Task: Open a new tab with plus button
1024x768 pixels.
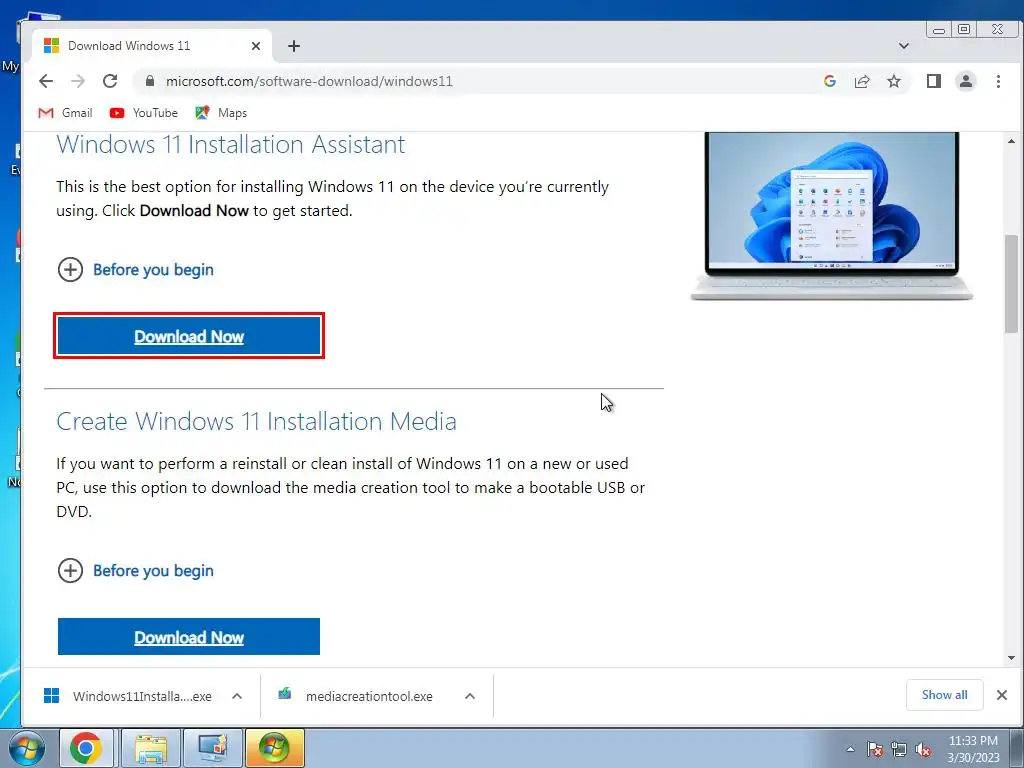Action: [x=294, y=46]
